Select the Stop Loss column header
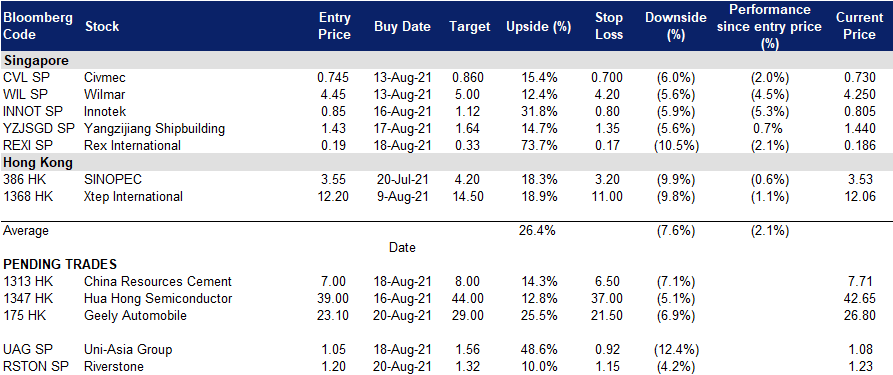Screen dimensions: 893x375 click(x=608, y=26)
